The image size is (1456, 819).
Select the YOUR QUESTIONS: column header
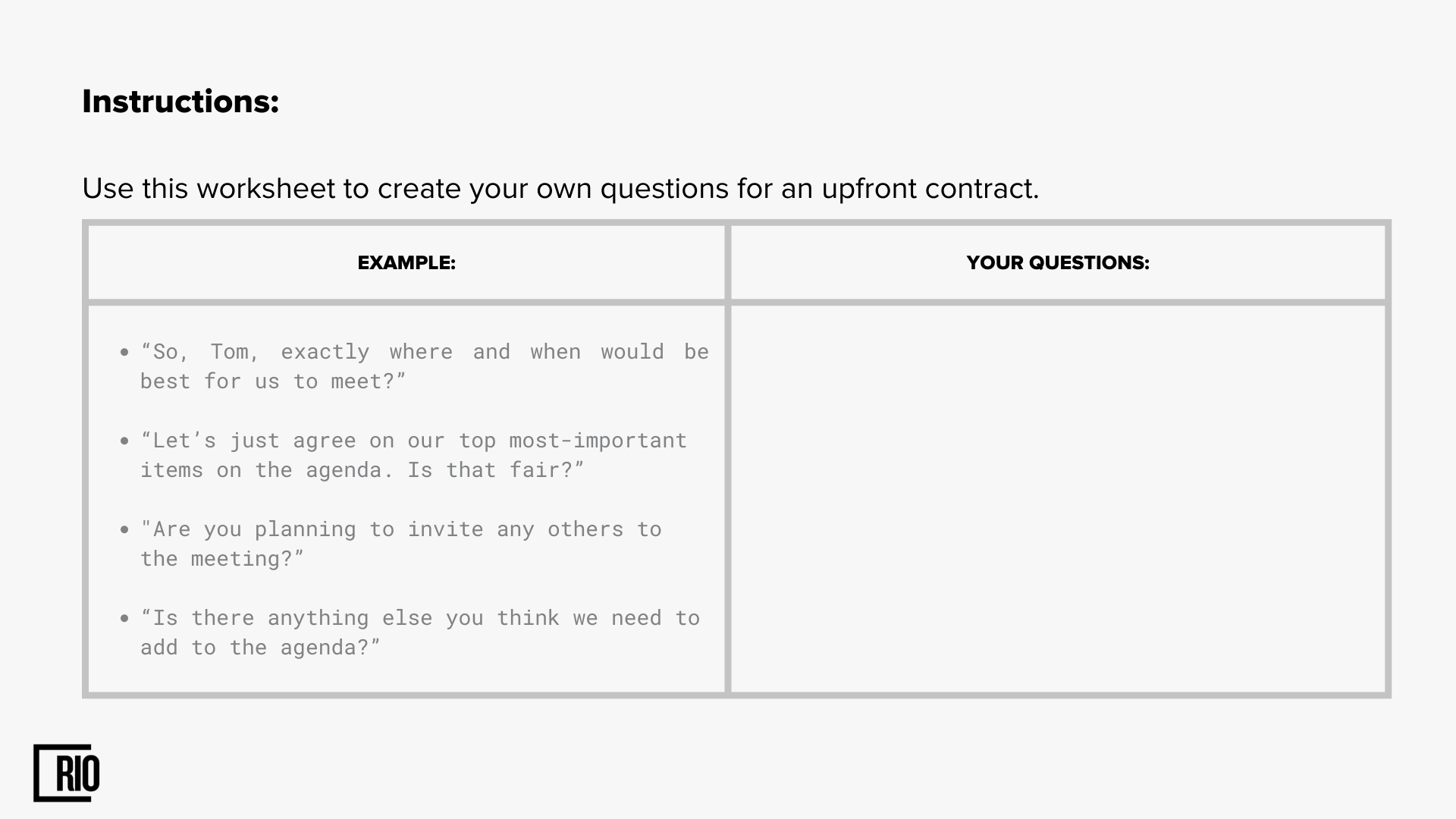[1058, 262]
